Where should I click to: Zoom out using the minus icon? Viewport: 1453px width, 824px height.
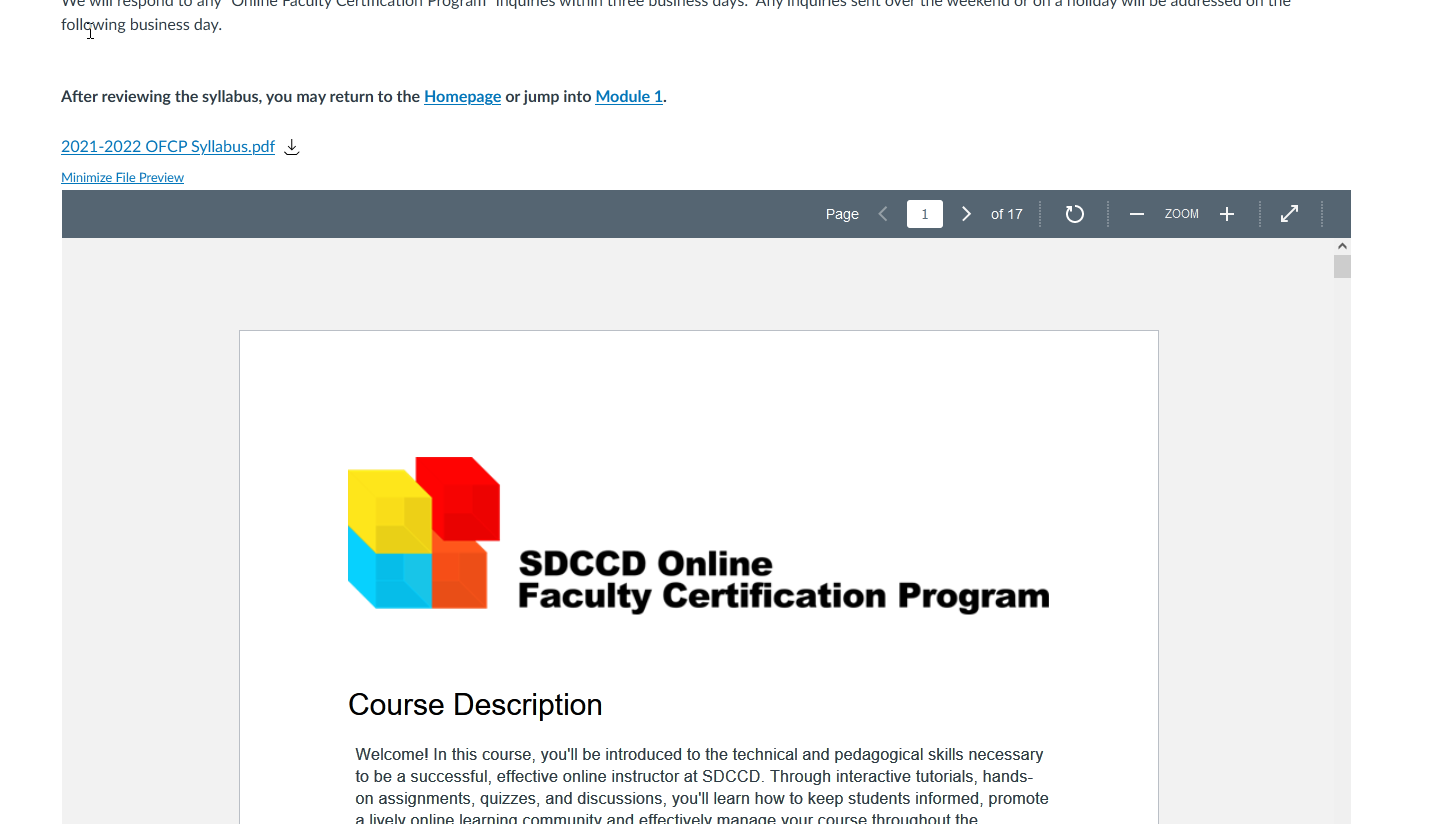click(1136, 214)
